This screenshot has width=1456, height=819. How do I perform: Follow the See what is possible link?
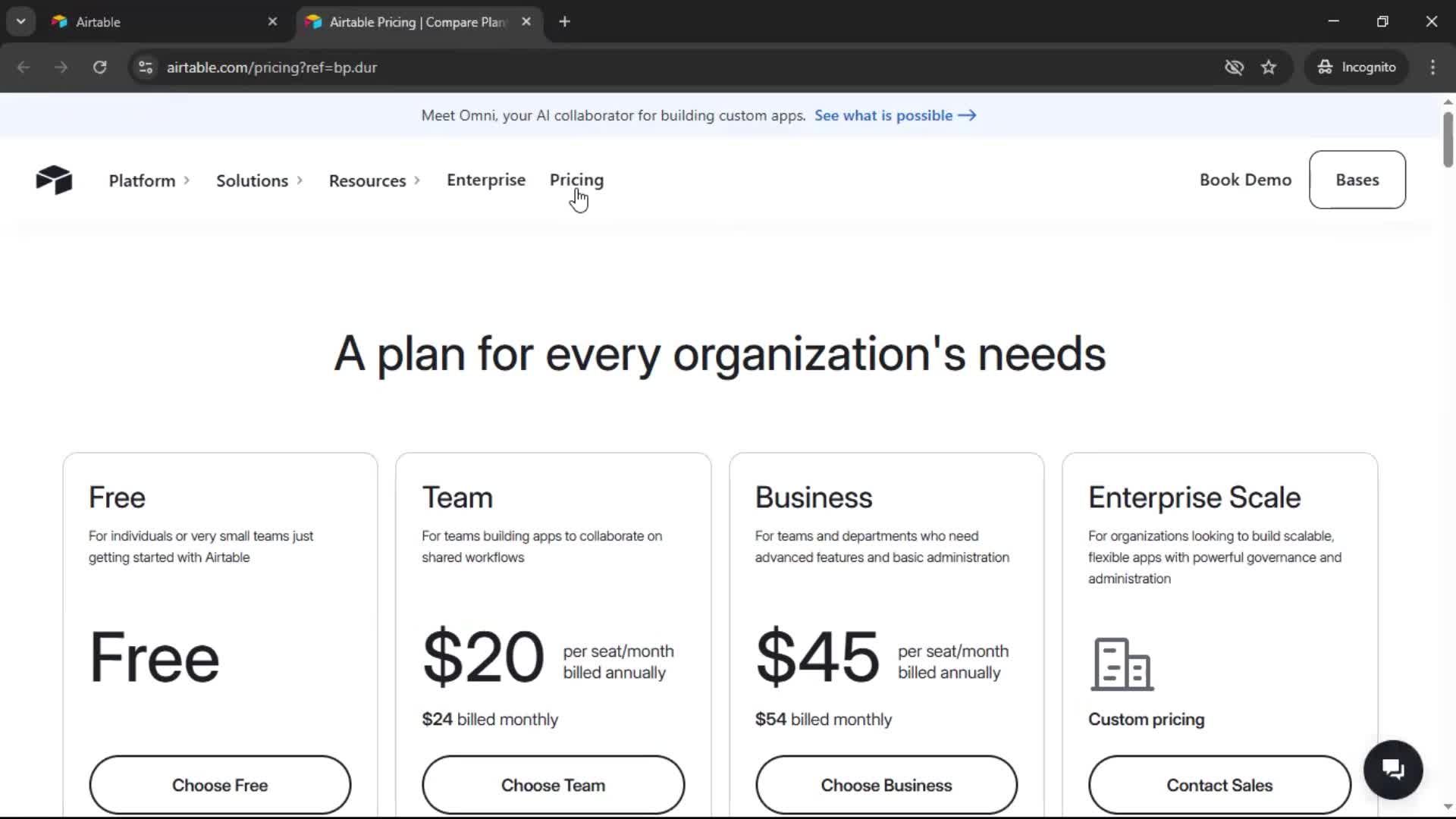point(895,115)
